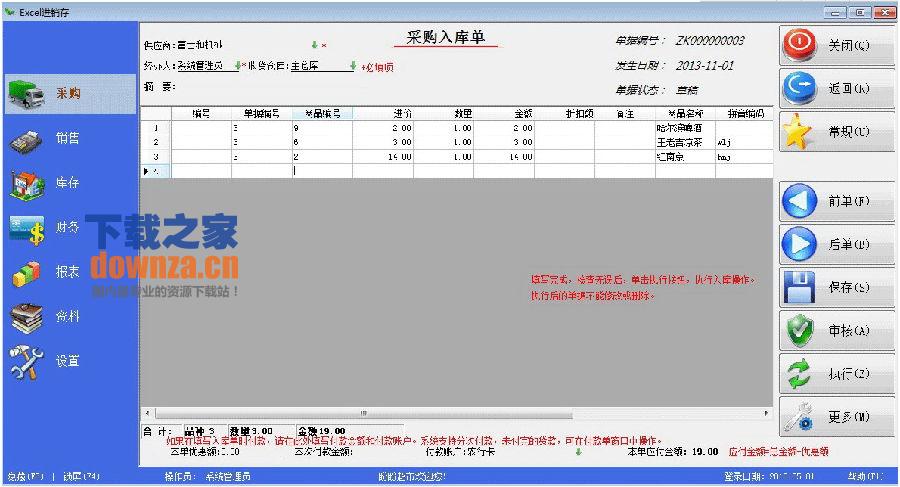Click the order date 2013-11-01
Image resolution: width=900 pixels, height=487 pixels.
[x=705, y=65]
